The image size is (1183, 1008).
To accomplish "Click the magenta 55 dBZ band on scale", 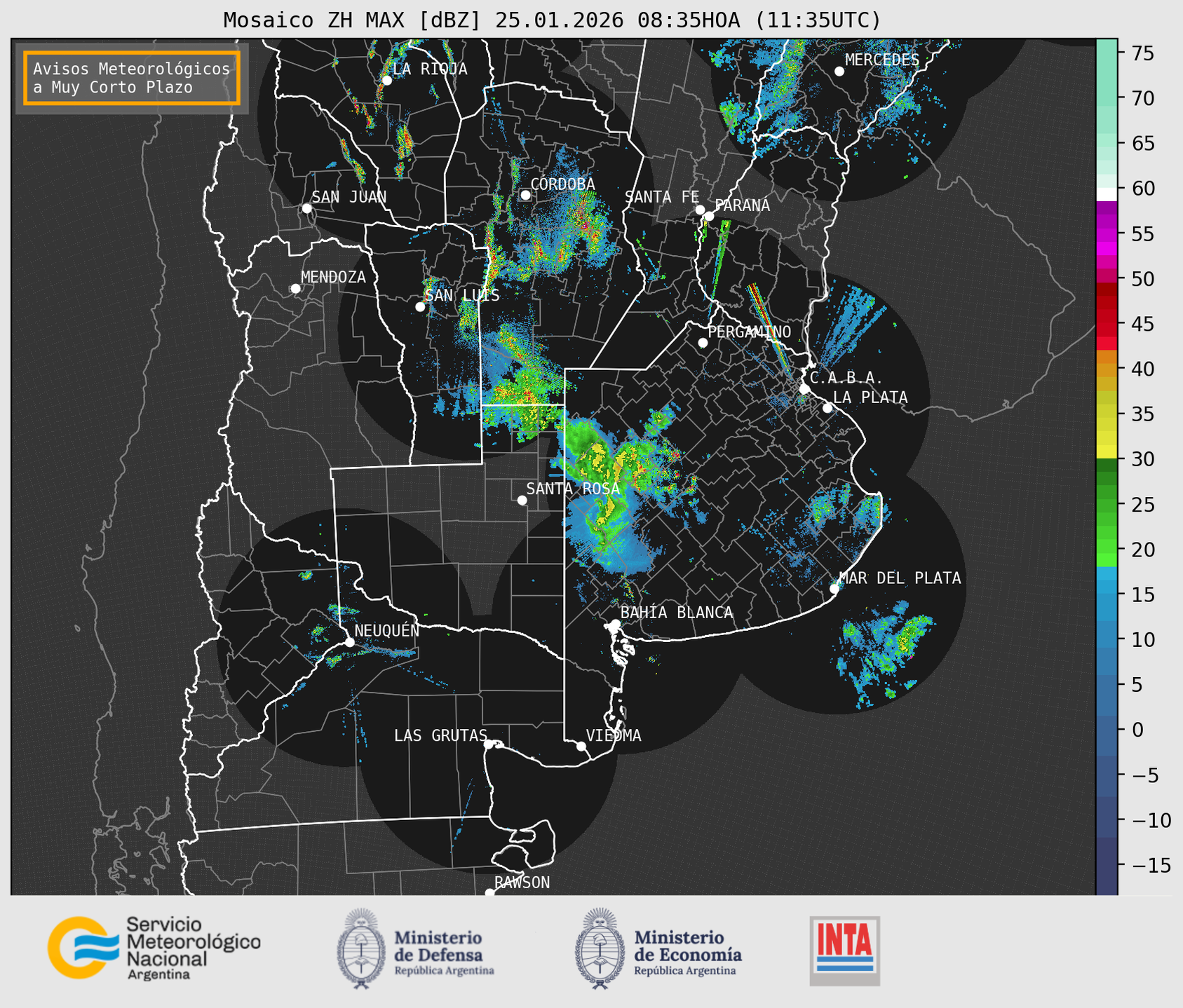I will 1107,233.
